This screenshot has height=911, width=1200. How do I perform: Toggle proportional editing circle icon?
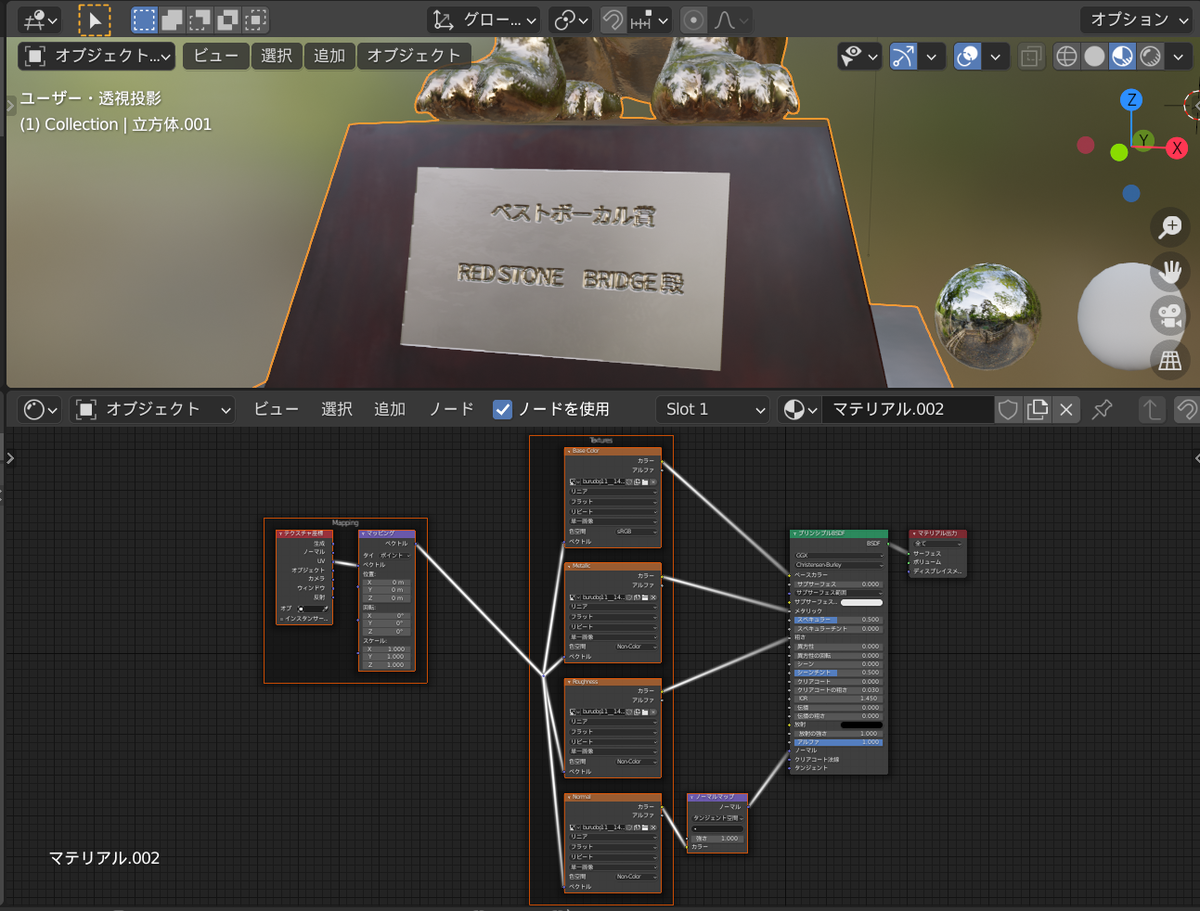click(693, 19)
